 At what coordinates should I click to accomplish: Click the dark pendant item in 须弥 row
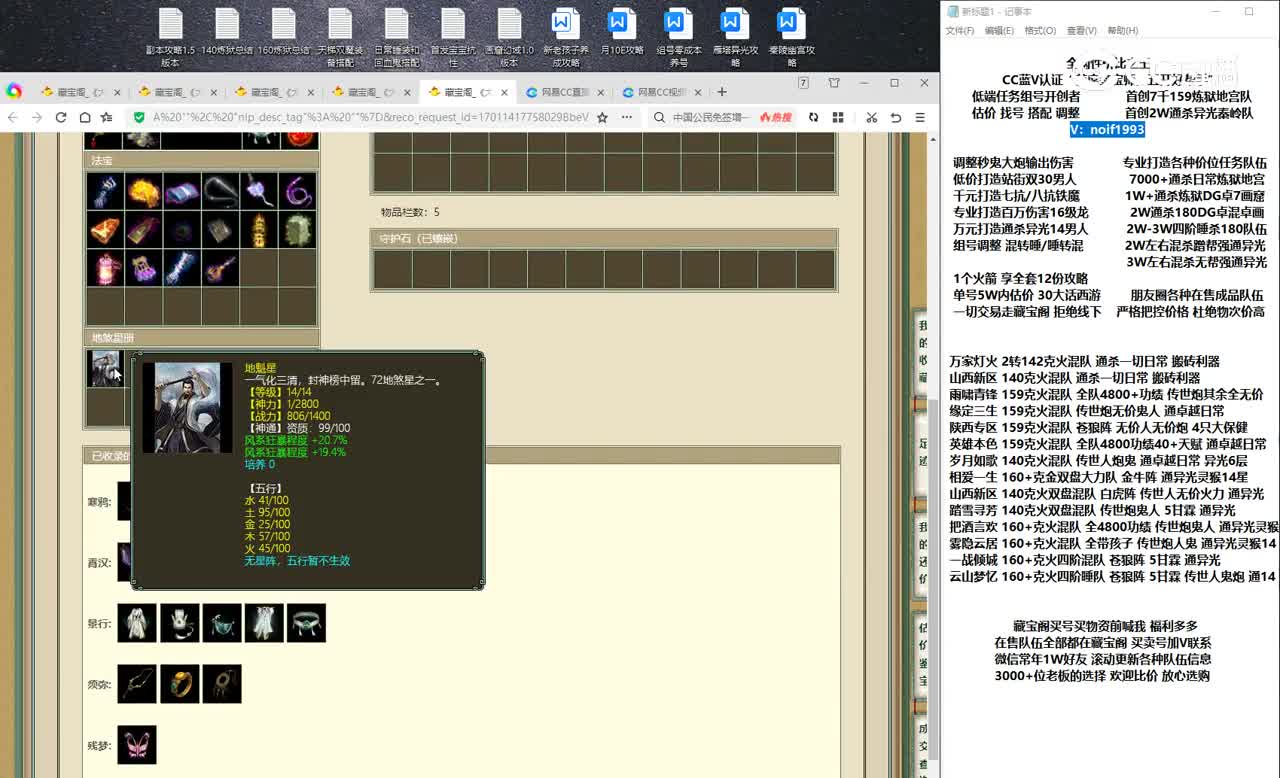tap(222, 684)
